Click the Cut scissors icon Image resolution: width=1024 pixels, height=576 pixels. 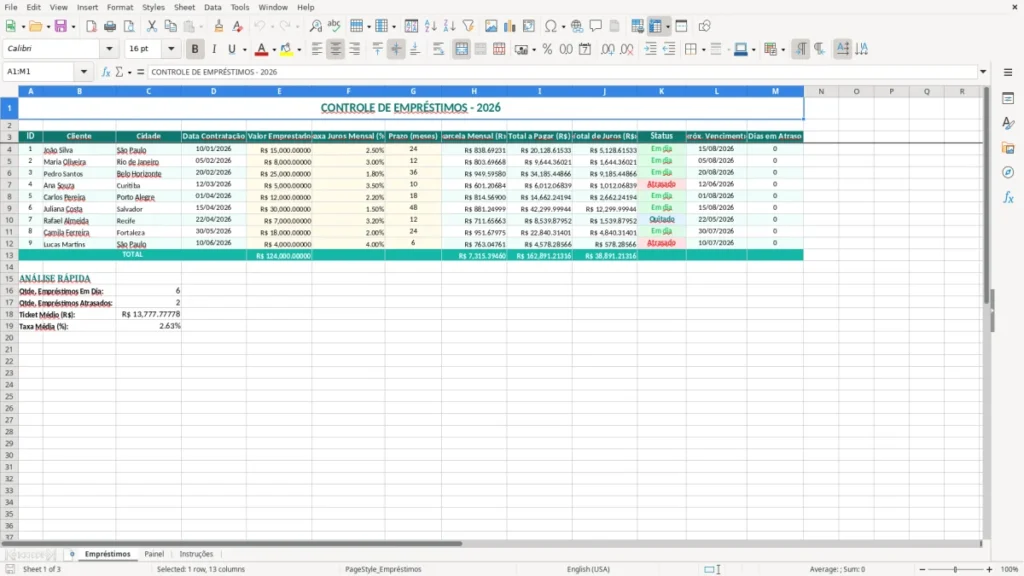click(152, 26)
